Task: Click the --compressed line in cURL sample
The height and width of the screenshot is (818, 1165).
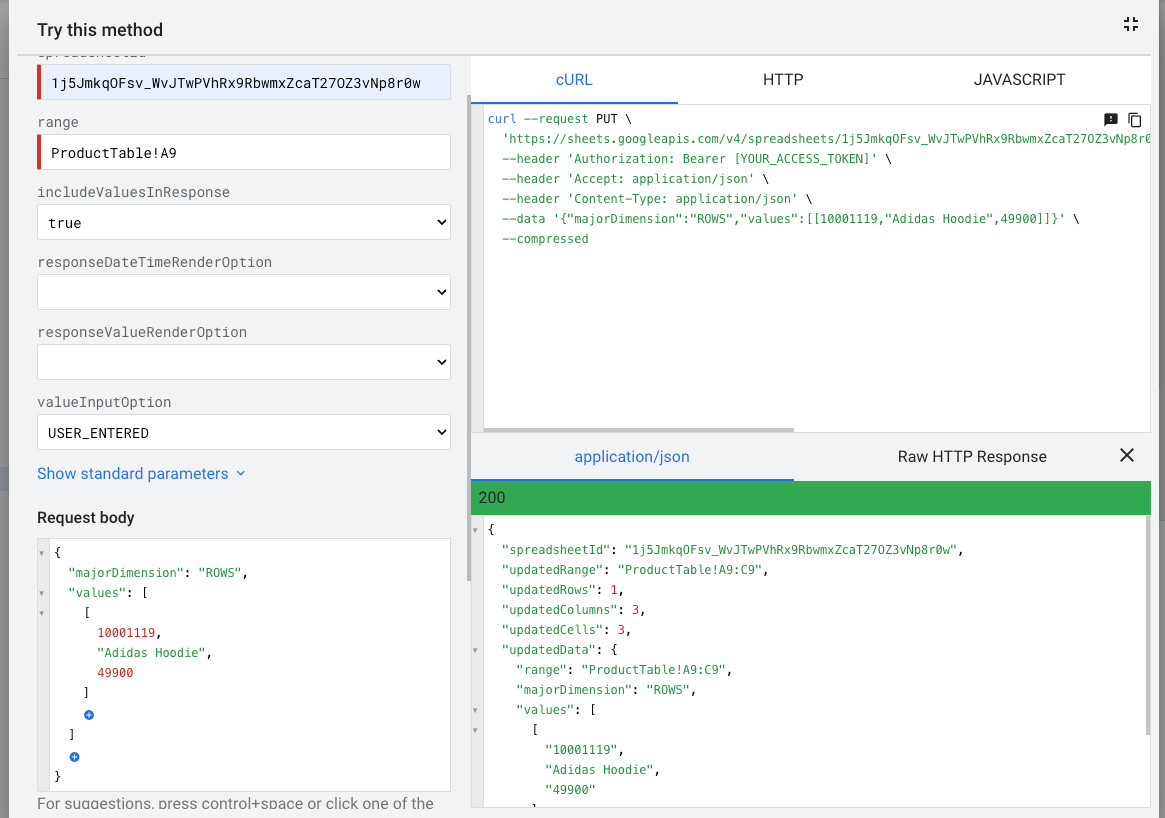Action: [545, 239]
